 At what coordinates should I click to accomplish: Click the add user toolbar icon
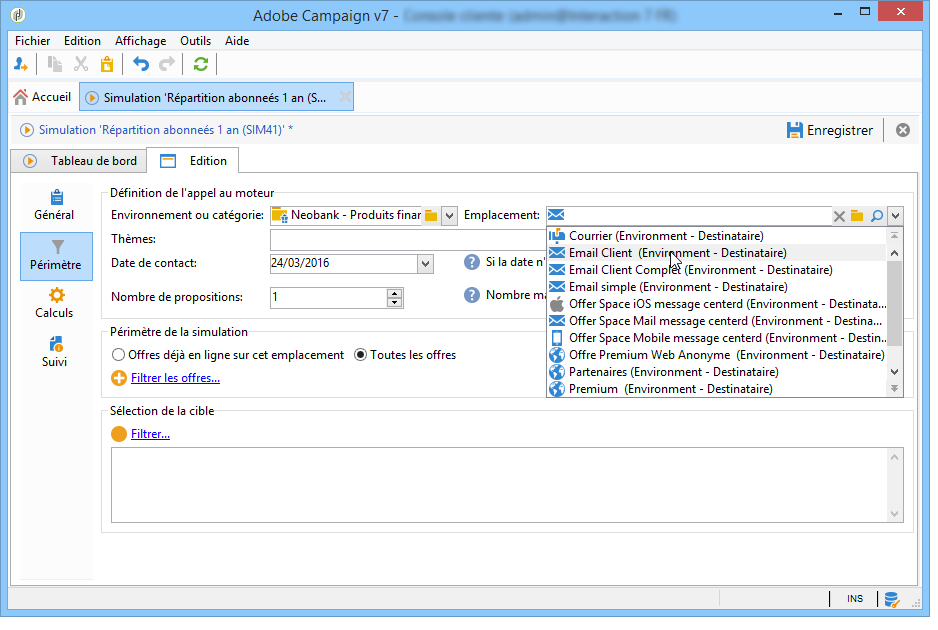21,64
